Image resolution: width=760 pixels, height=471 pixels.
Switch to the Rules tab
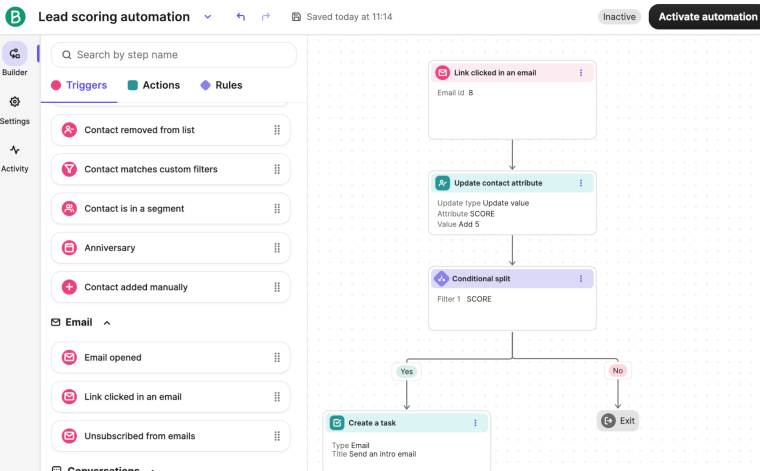pyautogui.click(x=221, y=86)
